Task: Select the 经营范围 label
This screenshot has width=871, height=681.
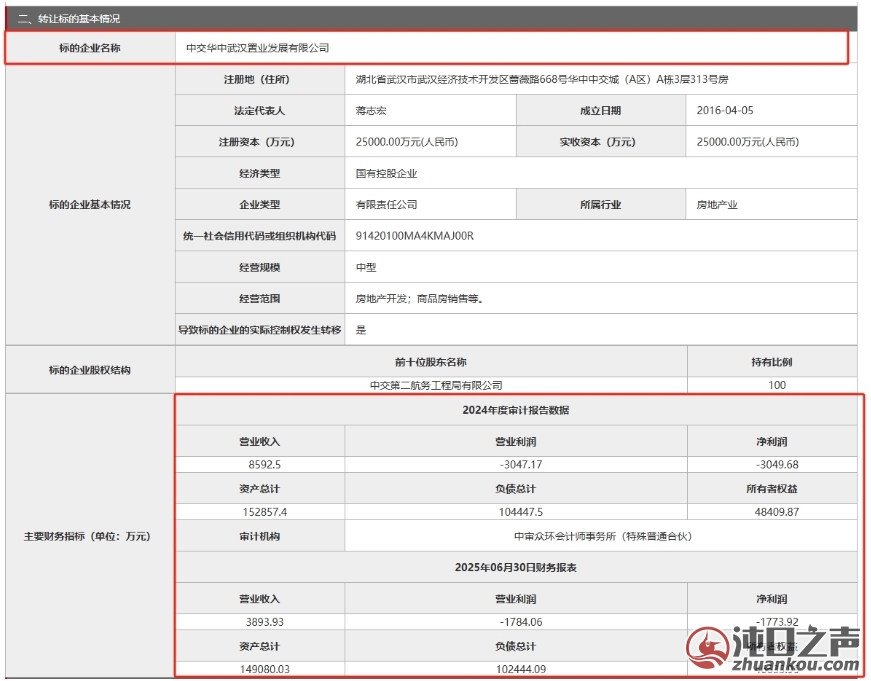Action: 259,299
